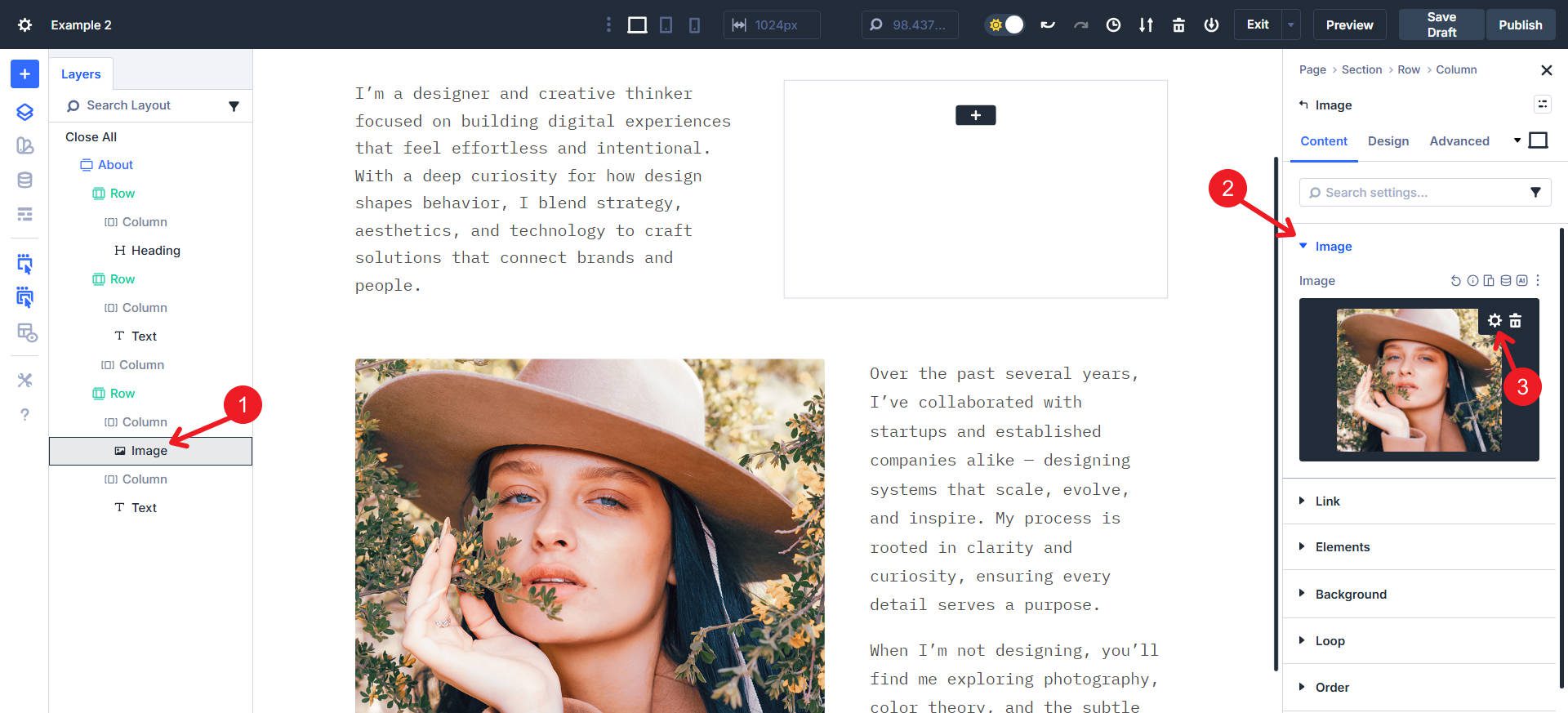Viewport: 1568px width, 713px height.
Task: Click the database icon in left sidebar
Action: (x=24, y=180)
